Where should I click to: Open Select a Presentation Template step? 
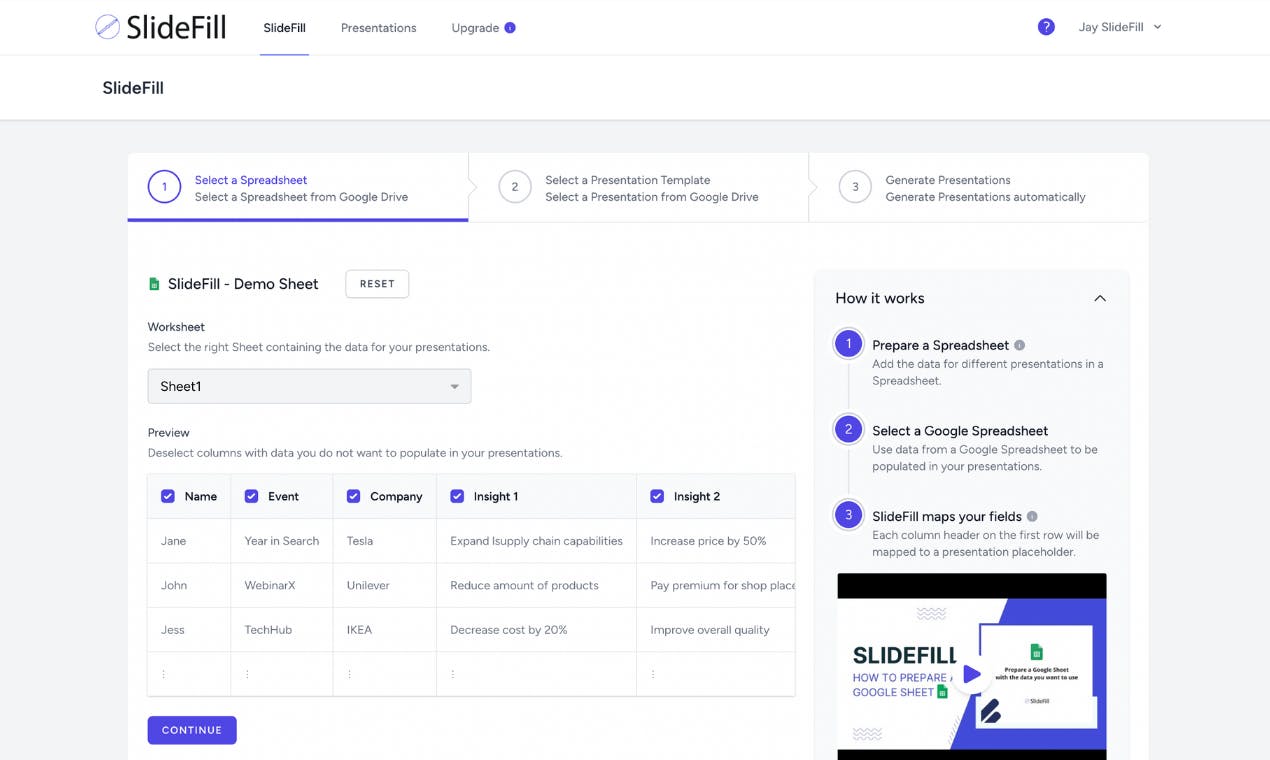[638, 187]
